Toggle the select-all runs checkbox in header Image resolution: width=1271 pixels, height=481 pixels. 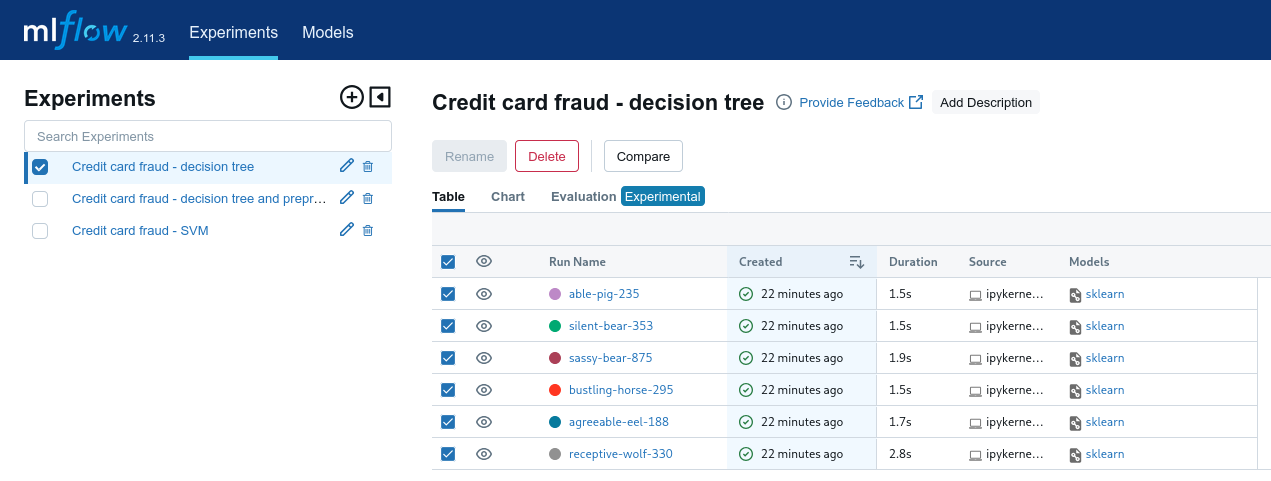tap(448, 262)
